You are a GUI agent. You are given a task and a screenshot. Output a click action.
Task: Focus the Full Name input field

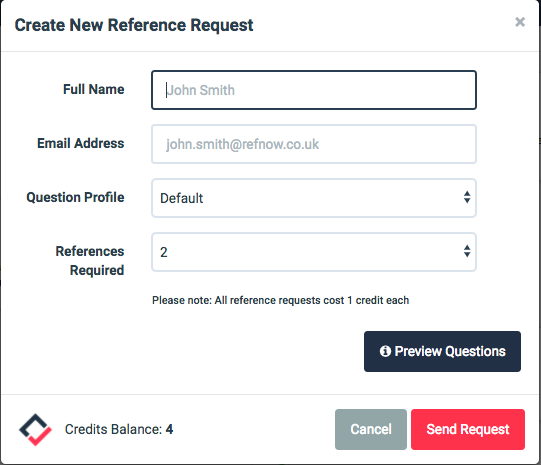point(314,90)
